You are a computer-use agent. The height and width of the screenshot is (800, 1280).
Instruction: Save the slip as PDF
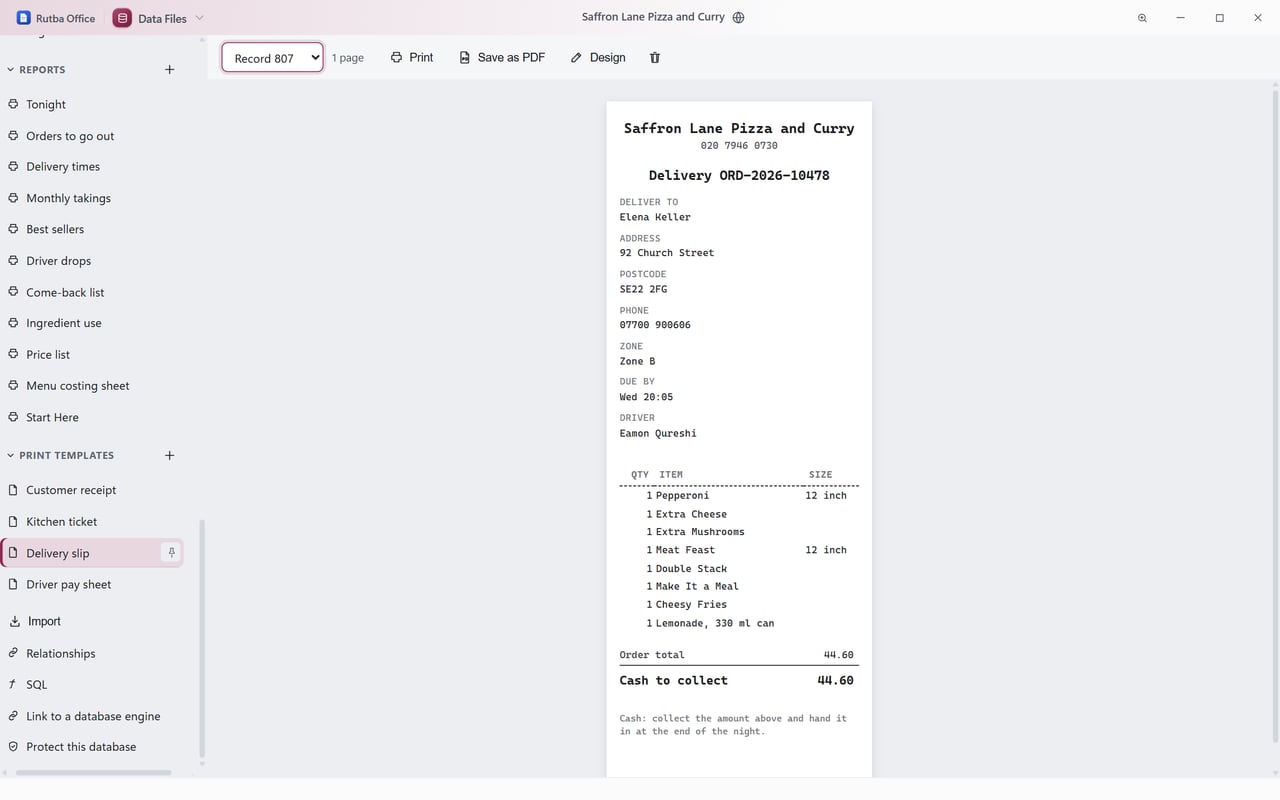(x=502, y=58)
